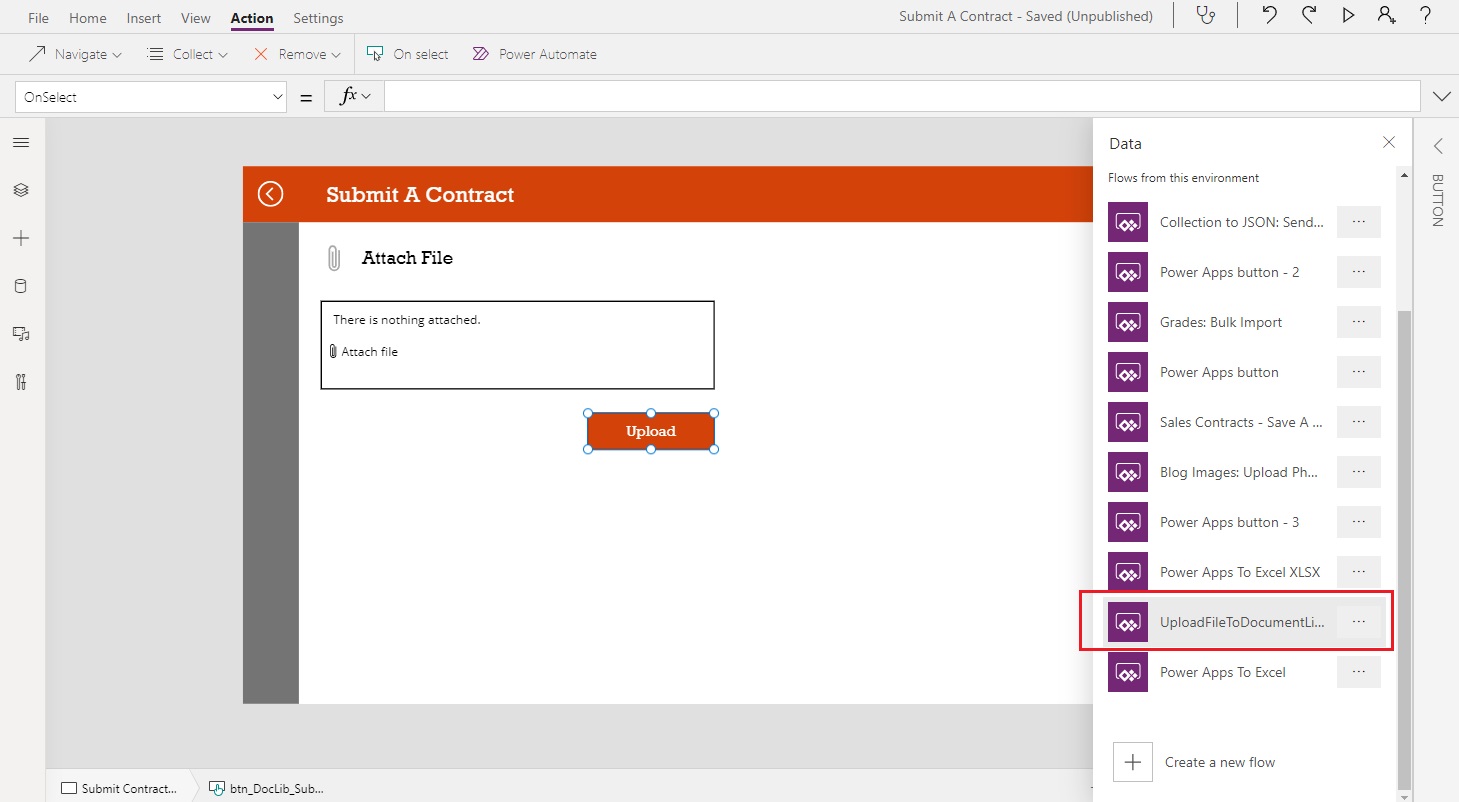Click Create a new flow
This screenshot has width=1459, height=802.
tap(1220, 762)
